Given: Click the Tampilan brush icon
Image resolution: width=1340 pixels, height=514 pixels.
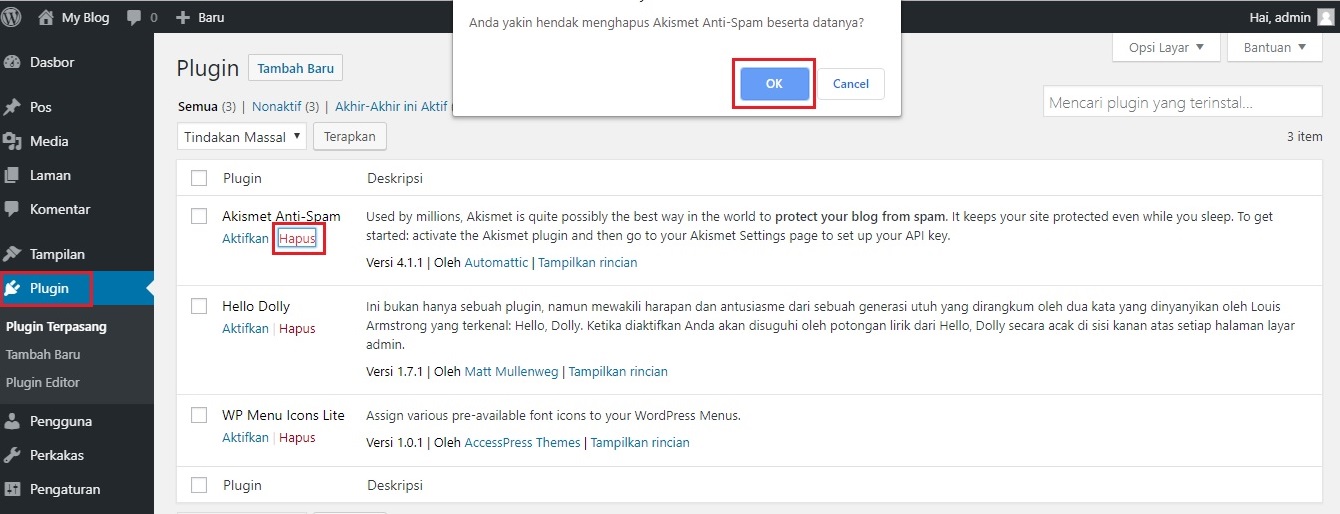Looking at the screenshot, I should pos(13,254).
